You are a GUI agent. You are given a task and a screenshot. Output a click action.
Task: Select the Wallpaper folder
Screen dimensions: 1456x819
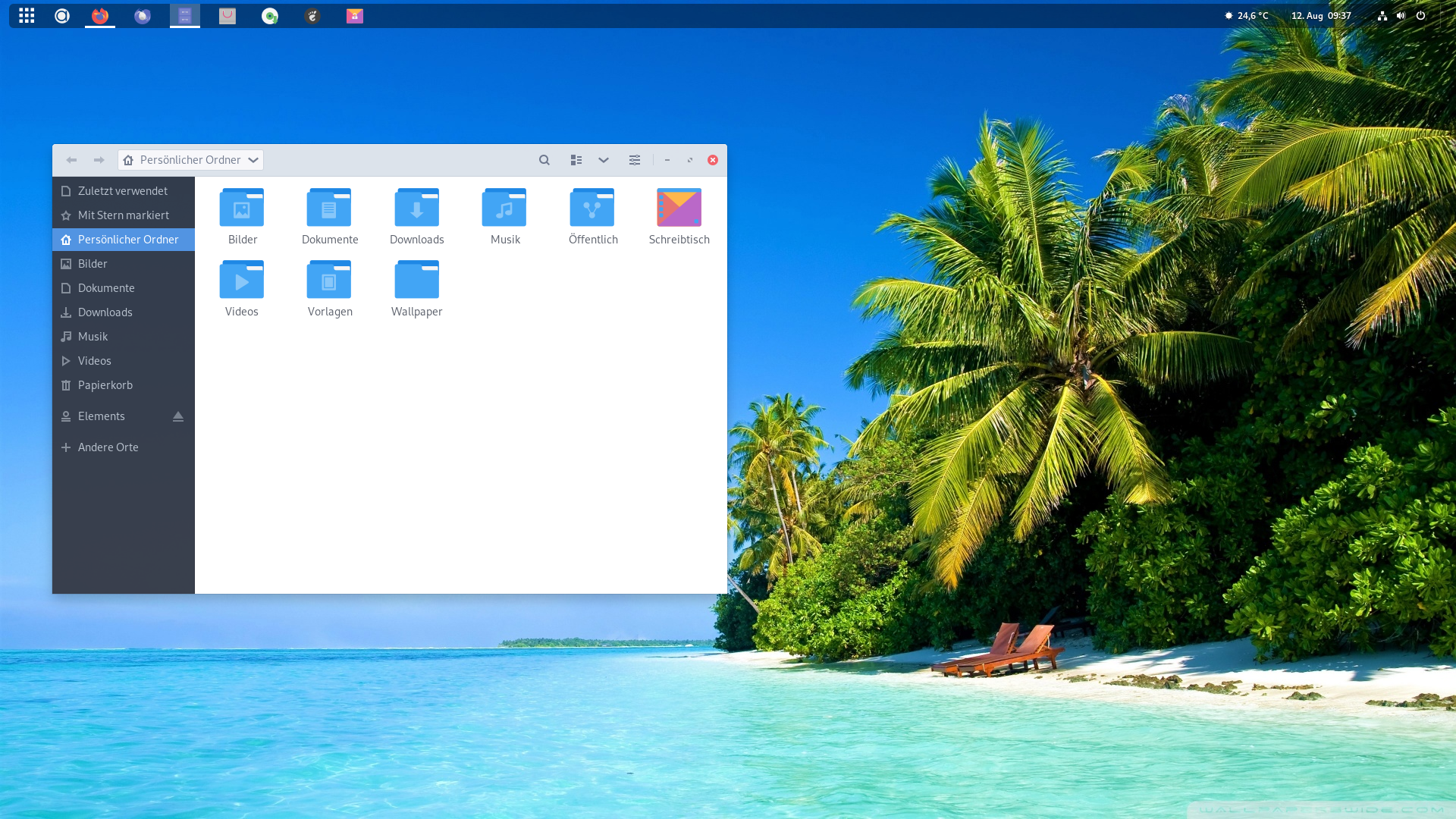416,281
